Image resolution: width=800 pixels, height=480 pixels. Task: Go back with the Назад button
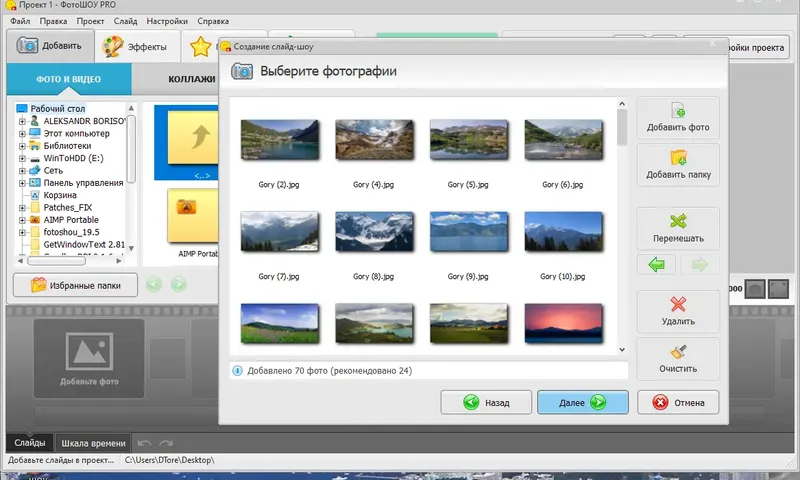coord(486,402)
